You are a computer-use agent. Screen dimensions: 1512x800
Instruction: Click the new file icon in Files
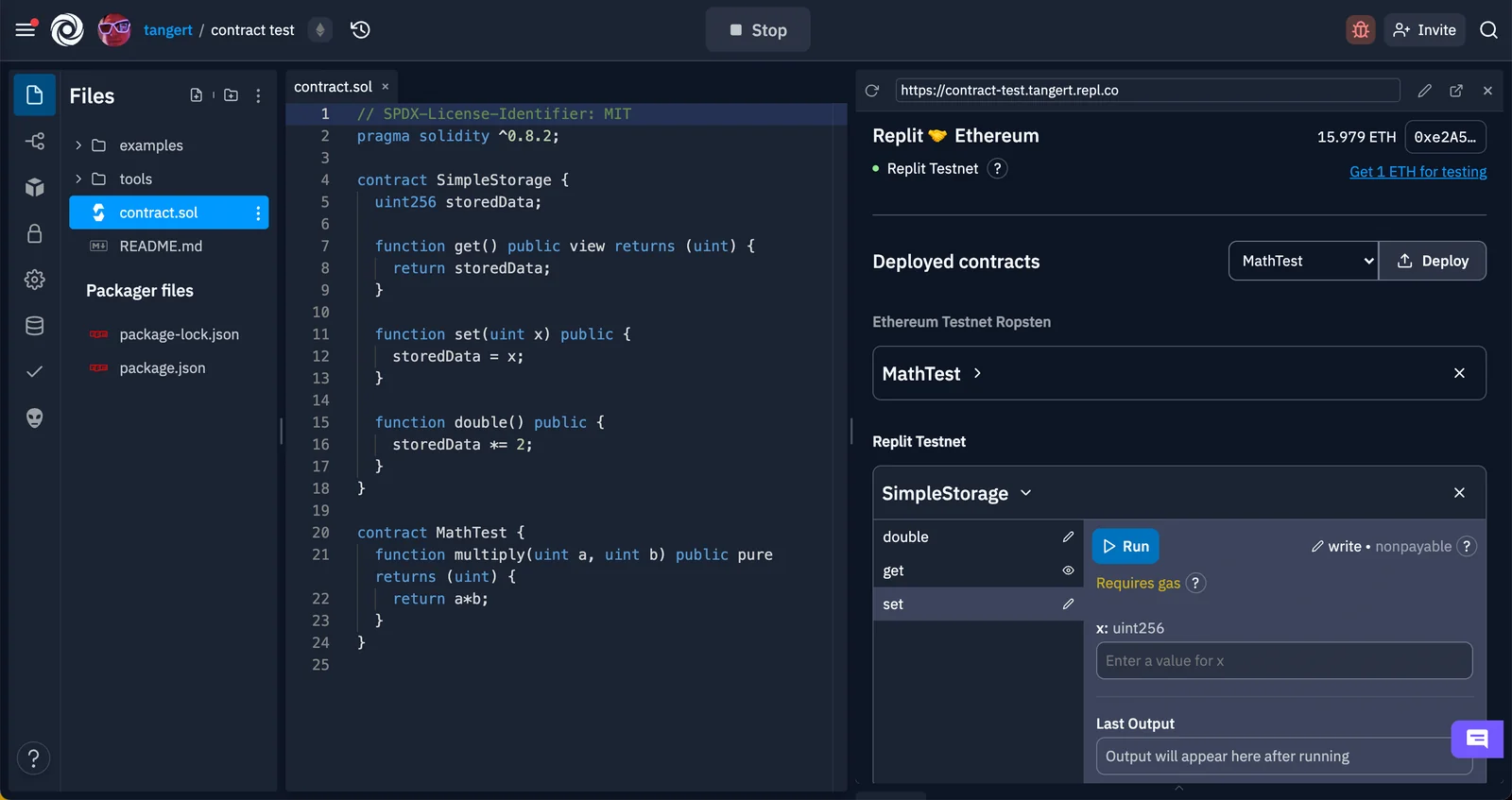click(x=197, y=95)
